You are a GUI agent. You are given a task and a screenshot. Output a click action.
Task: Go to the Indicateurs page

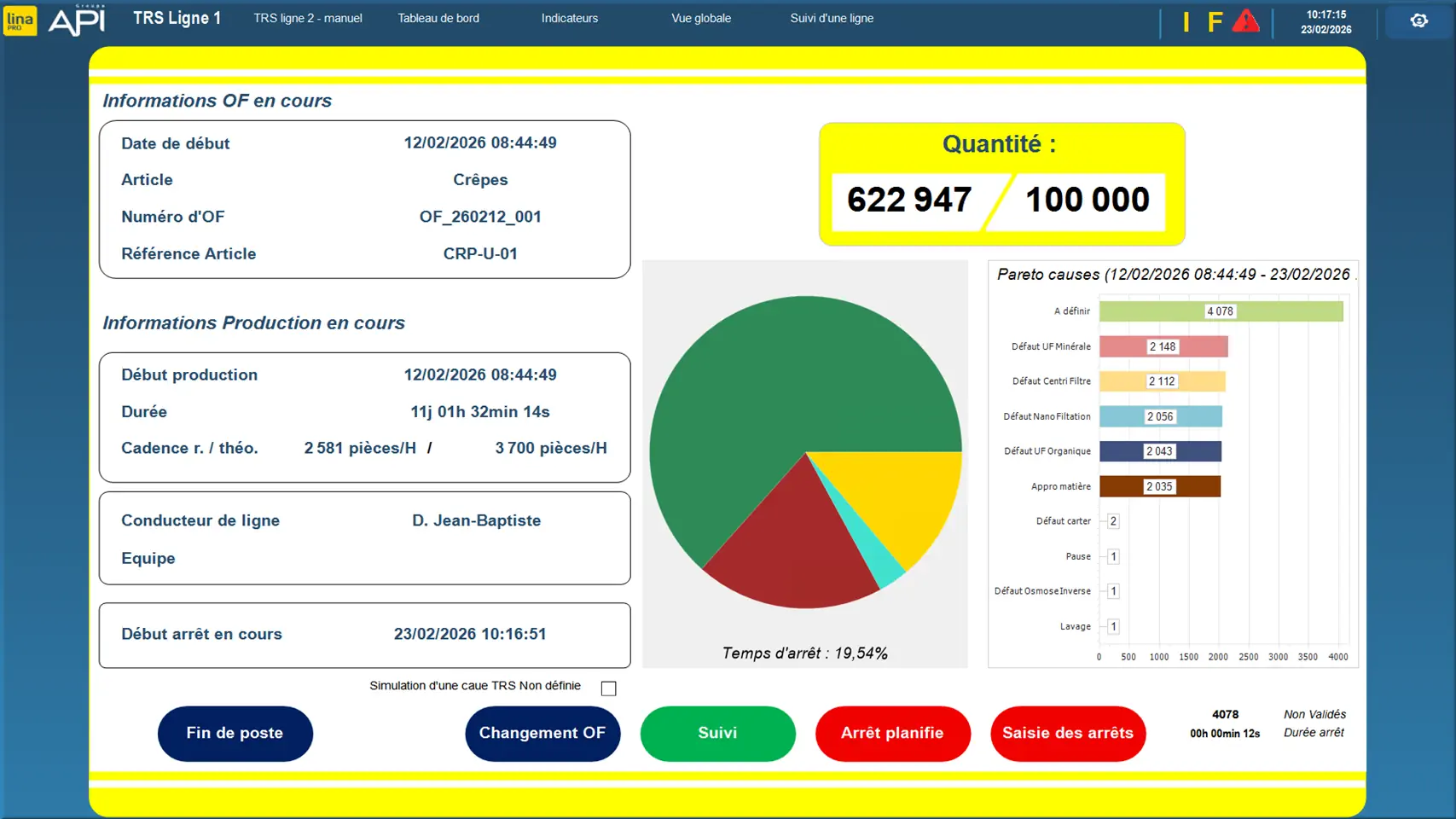pyautogui.click(x=569, y=18)
